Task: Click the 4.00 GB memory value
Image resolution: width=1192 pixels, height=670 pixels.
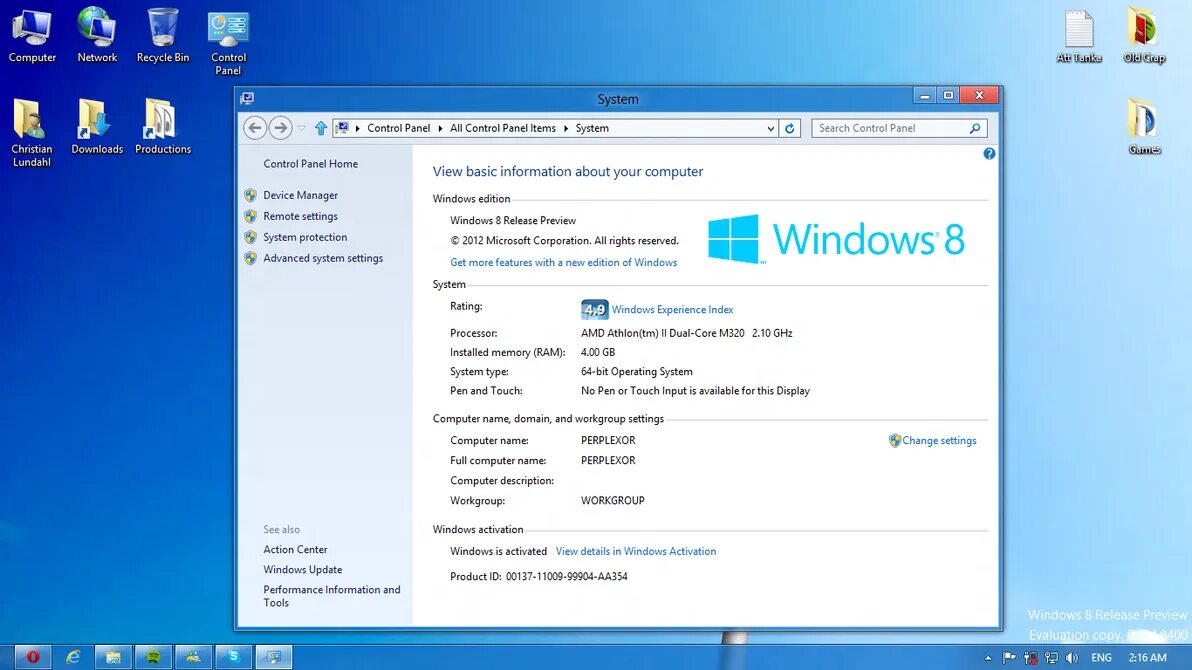Action: [x=598, y=353]
